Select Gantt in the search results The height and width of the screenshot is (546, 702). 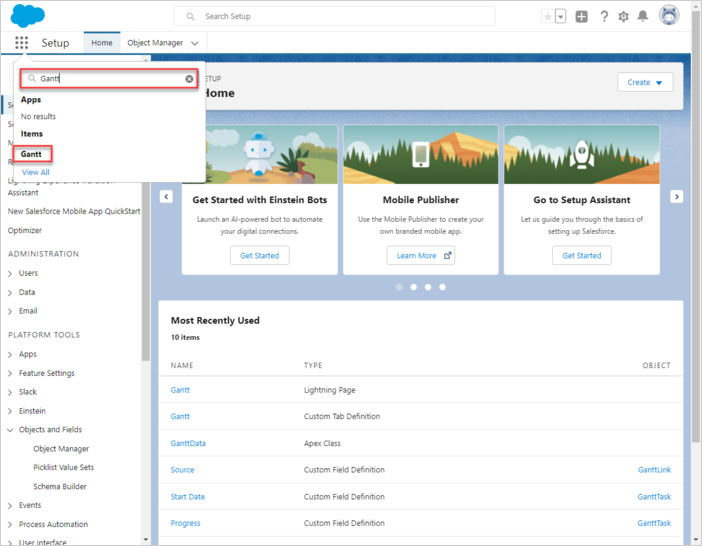pos(32,155)
